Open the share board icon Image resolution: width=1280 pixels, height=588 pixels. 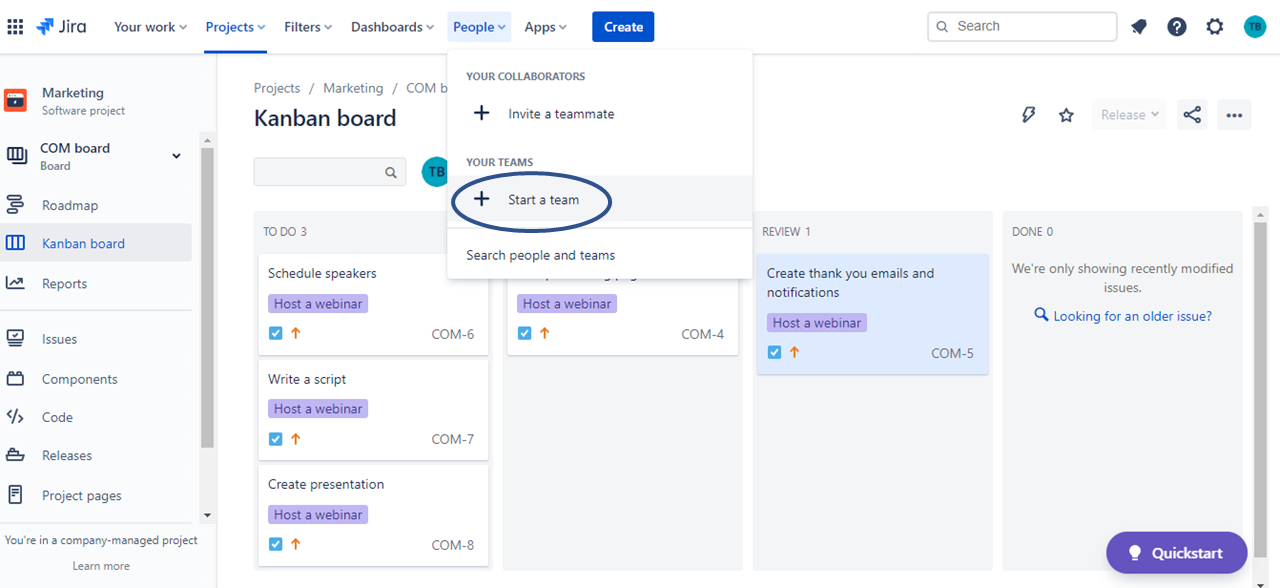tap(1192, 114)
